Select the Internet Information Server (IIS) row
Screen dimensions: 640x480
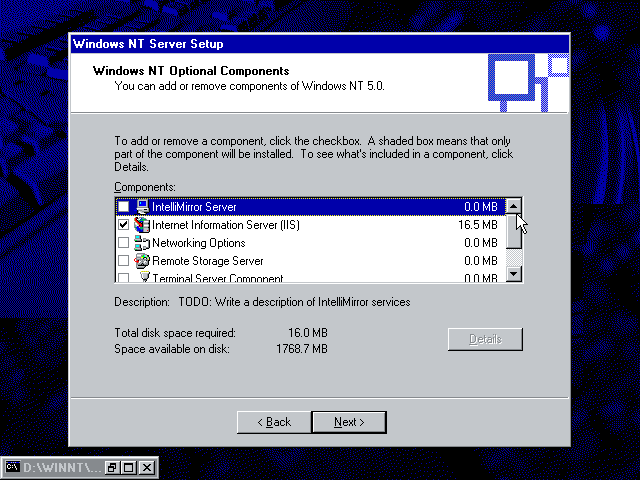pos(311,225)
